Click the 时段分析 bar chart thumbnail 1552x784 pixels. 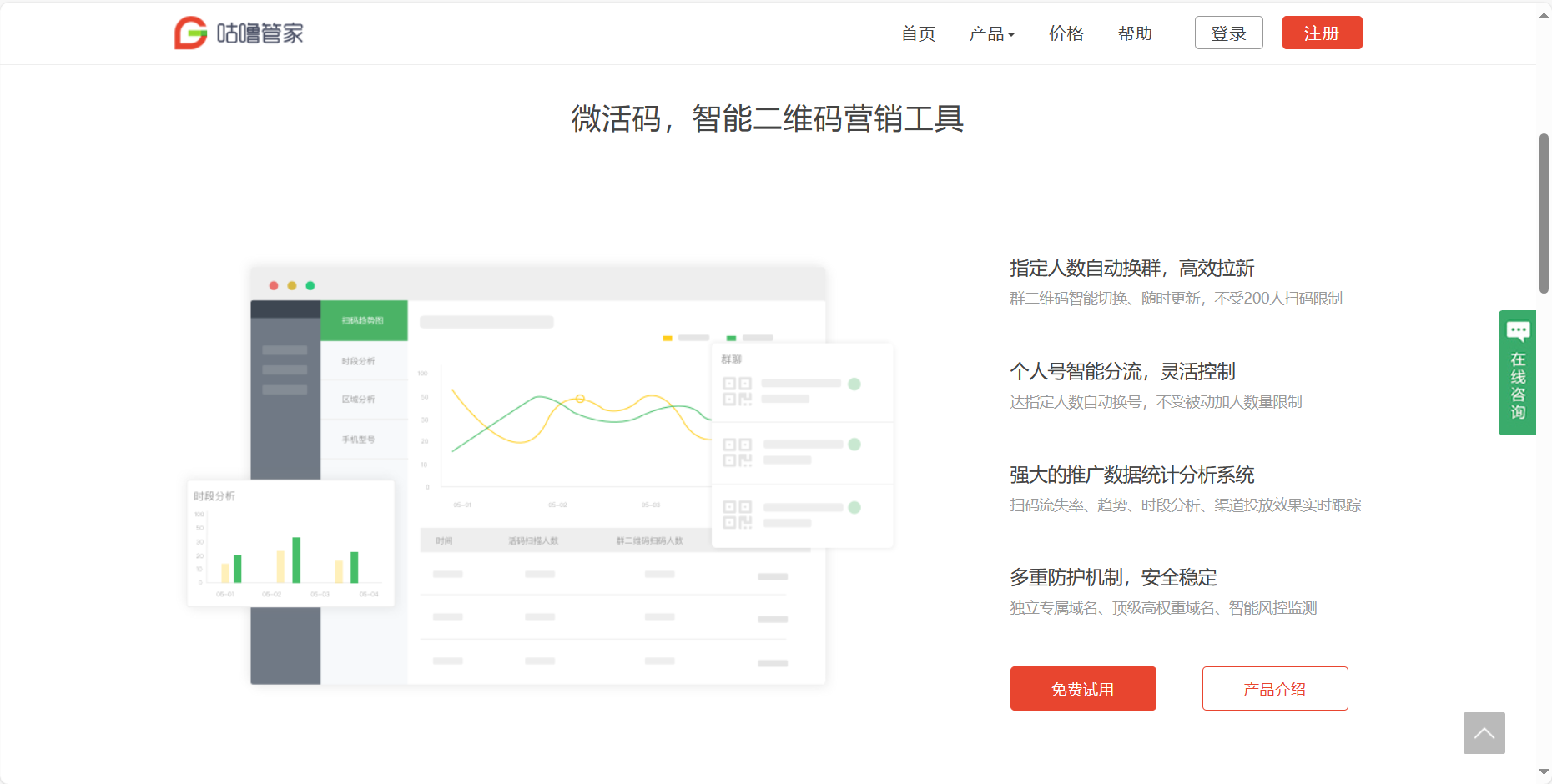pyautogui.click(x=290, y=544)
